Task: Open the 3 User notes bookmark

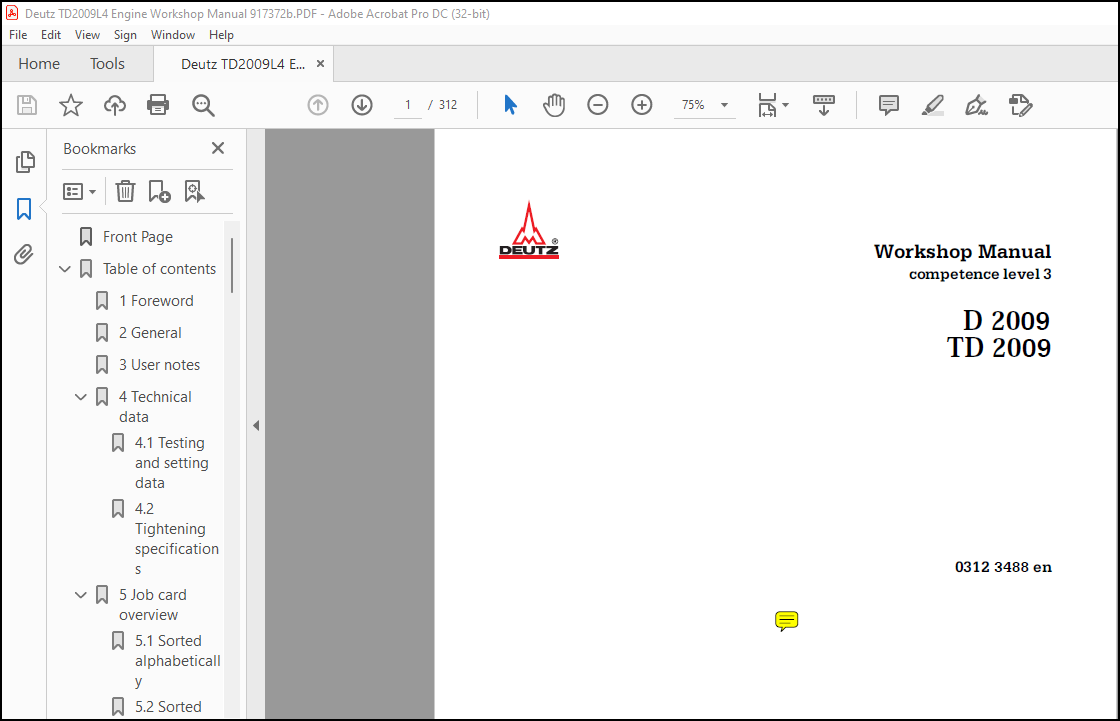Action: [159, 365]
